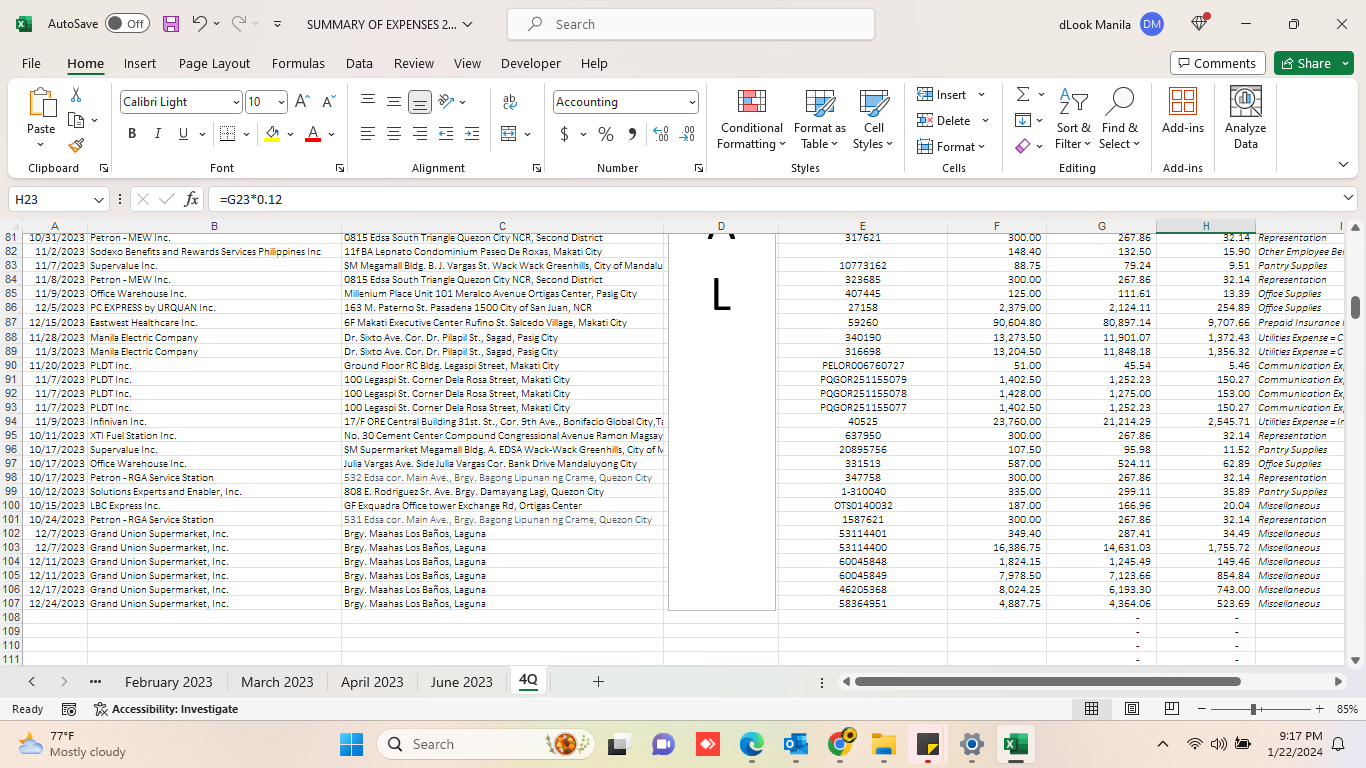
Task: Open the number format Accounting dropdown
Action: point(692,102)
